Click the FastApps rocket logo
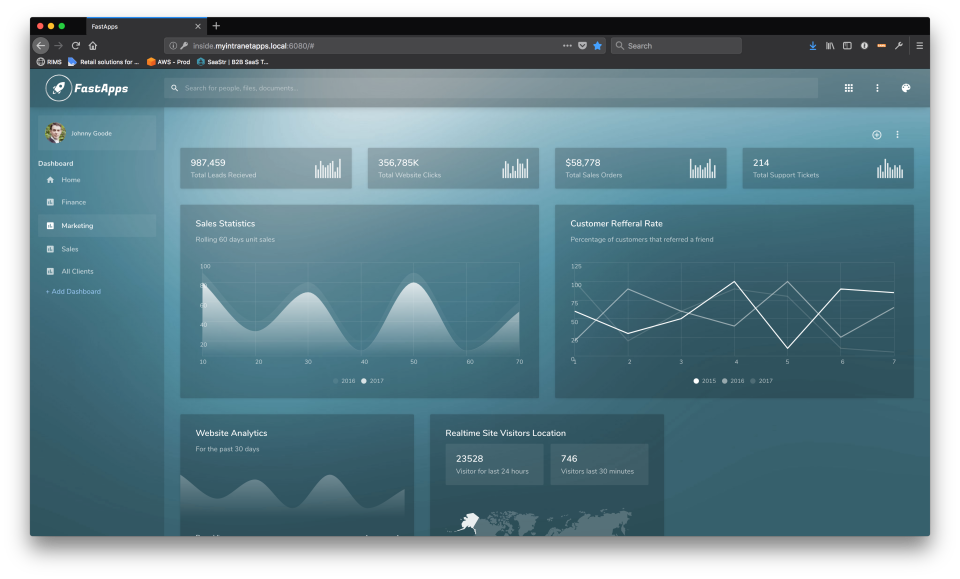The height and width of the screenshot is (579, 960). 60,88
